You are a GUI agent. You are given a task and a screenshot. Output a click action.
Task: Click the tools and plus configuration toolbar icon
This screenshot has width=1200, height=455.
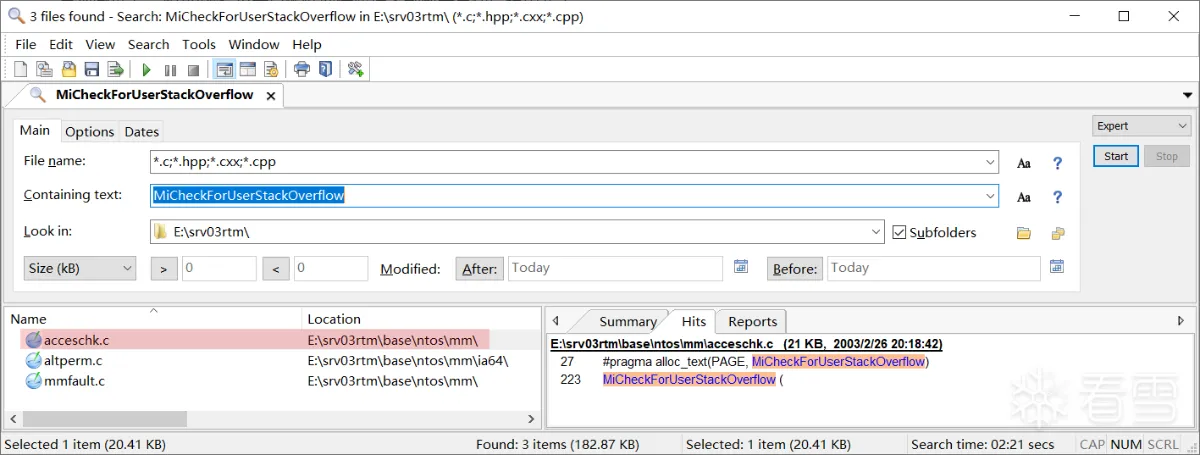tap(355, 69)
